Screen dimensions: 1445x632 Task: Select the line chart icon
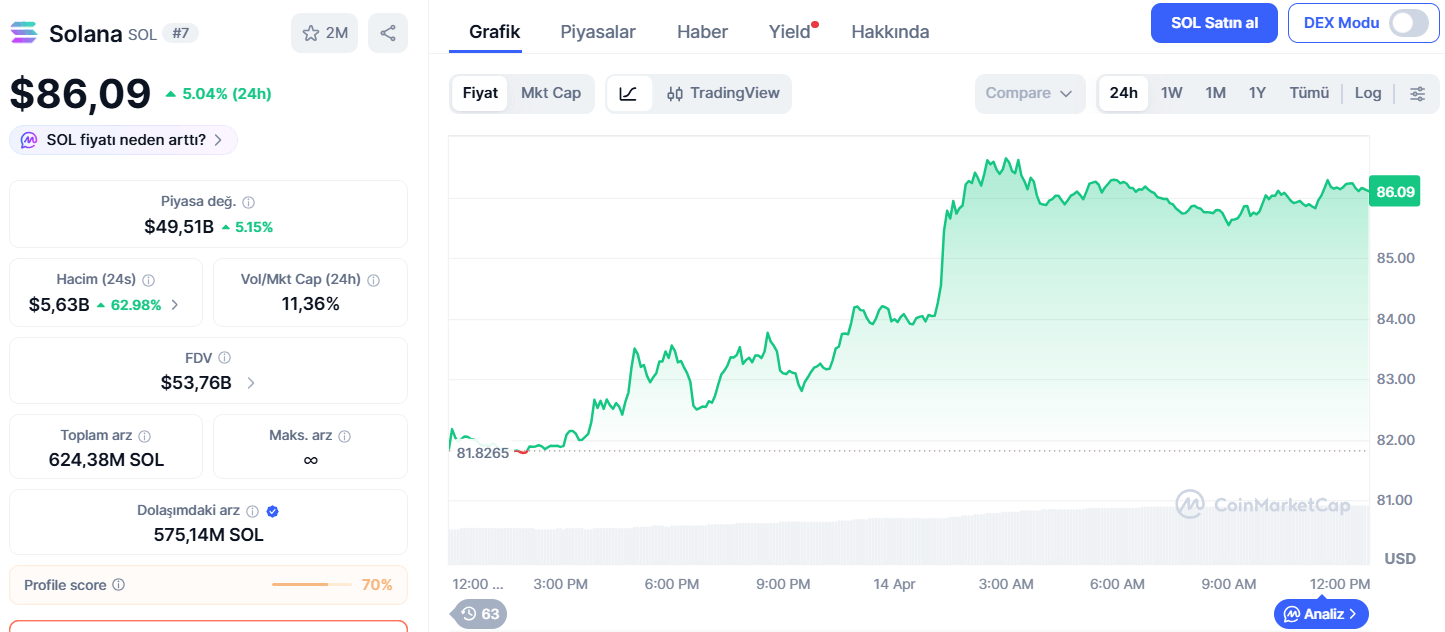coord(629,93)
